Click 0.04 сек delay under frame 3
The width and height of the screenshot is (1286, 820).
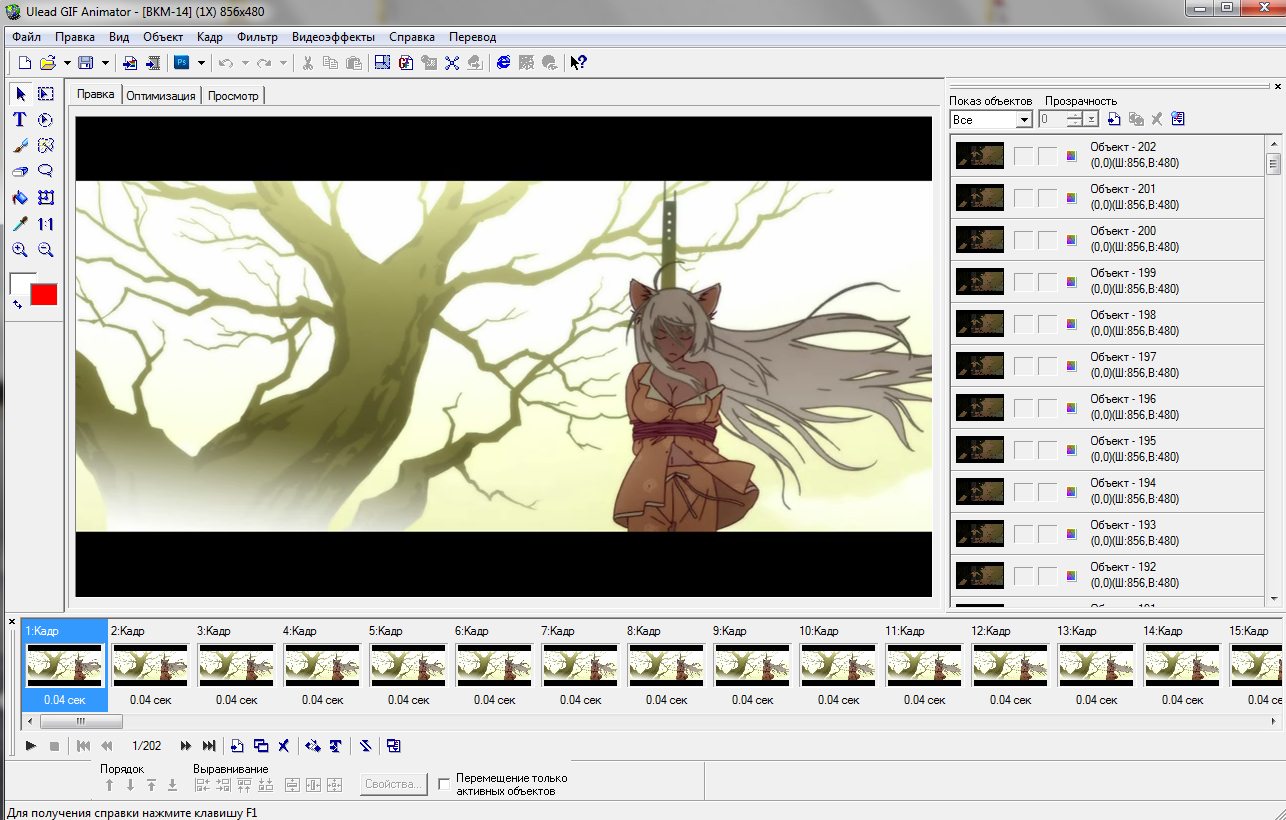point(236,700)
